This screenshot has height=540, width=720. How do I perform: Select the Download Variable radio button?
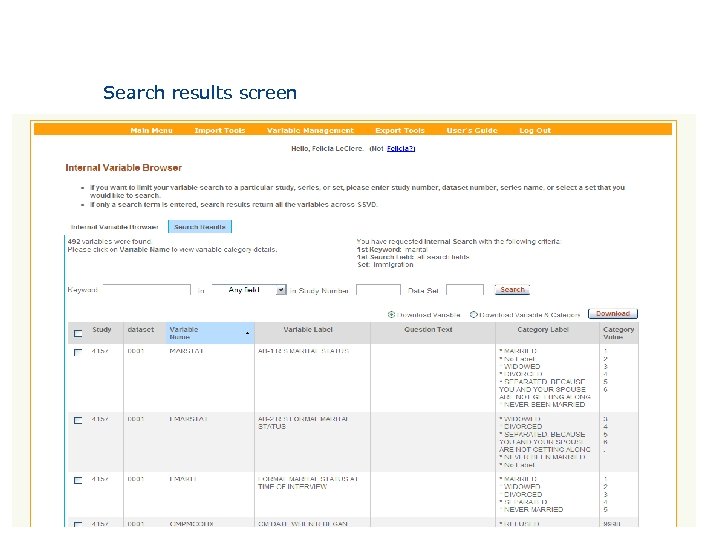391,315
